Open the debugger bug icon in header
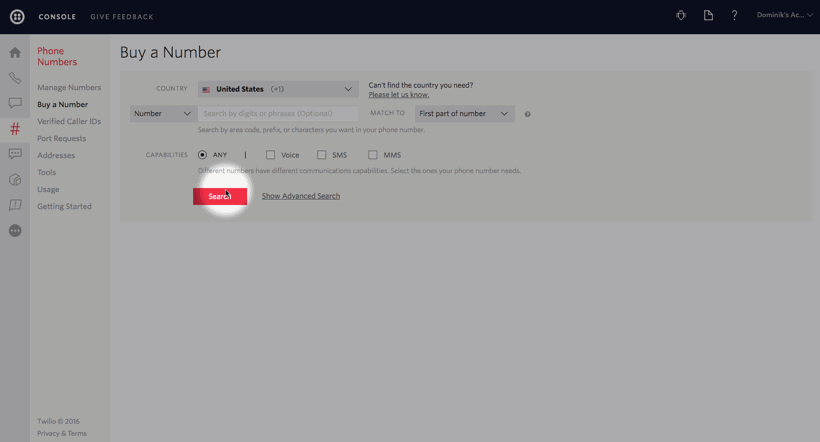Viewport: 820px width, 442px height. (681, 16)
